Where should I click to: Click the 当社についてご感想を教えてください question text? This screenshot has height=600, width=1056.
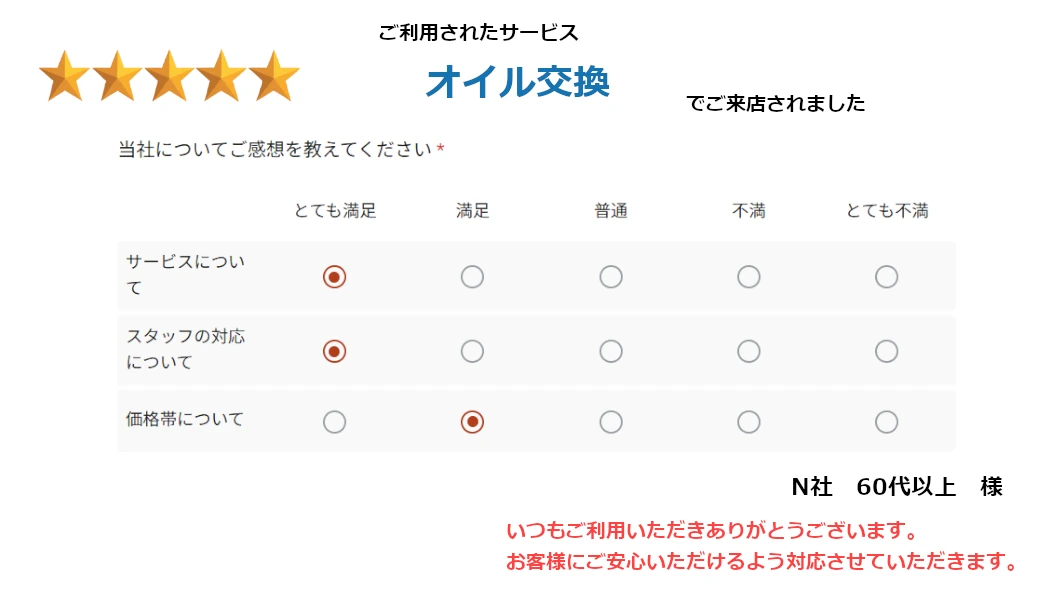tap(275, 150)
